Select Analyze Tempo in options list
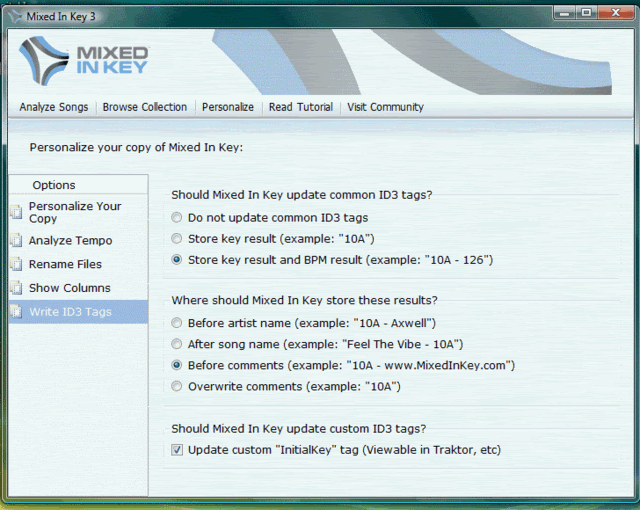Viewport: 640px width, 510px height. 78,240
